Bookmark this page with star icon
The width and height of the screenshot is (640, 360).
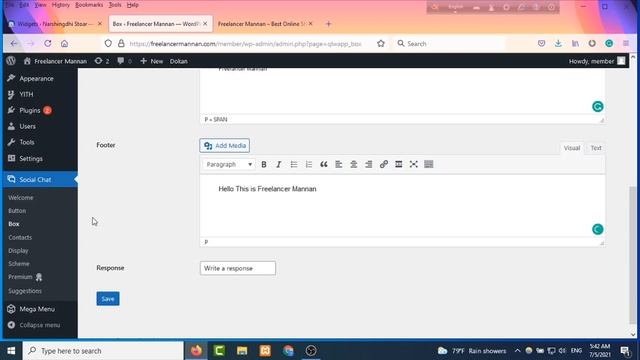[381, 43]
